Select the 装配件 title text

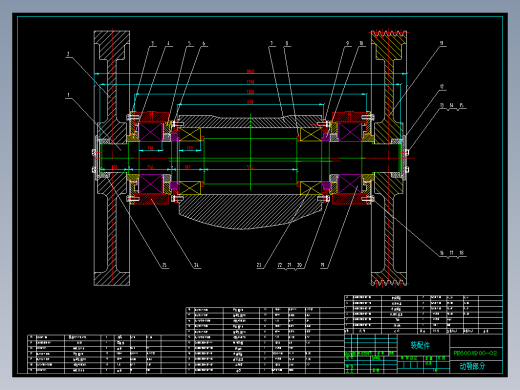click(x=420, y=345)
